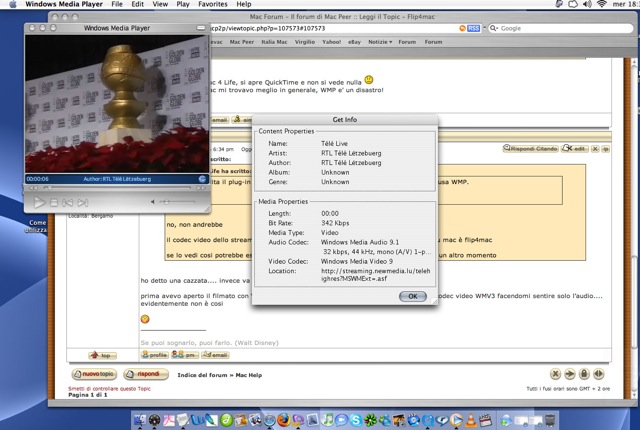Open the View menu
Viewport: 640px width, 430px height.
160,4
